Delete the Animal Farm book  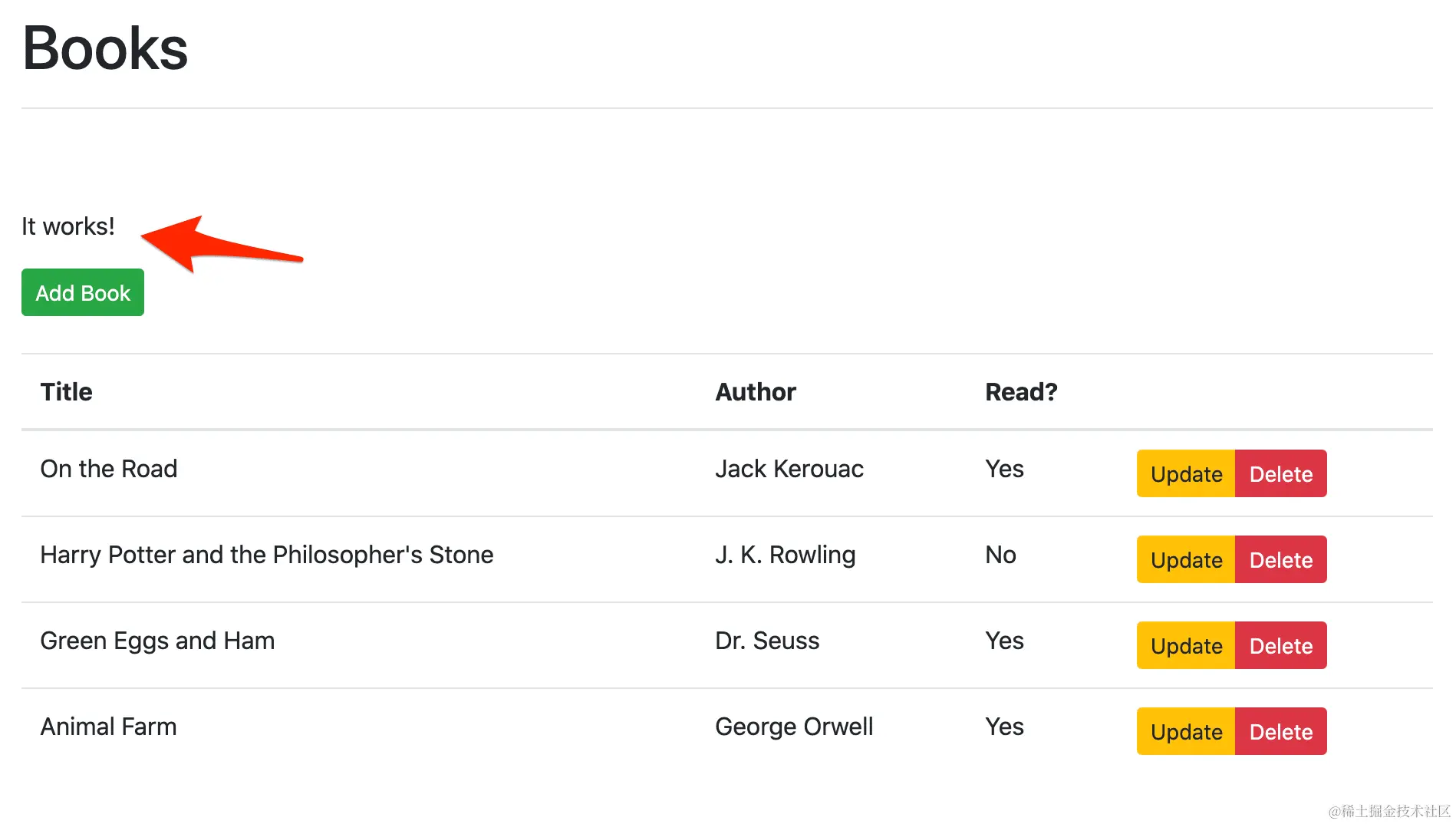(x=1280, y=732)
